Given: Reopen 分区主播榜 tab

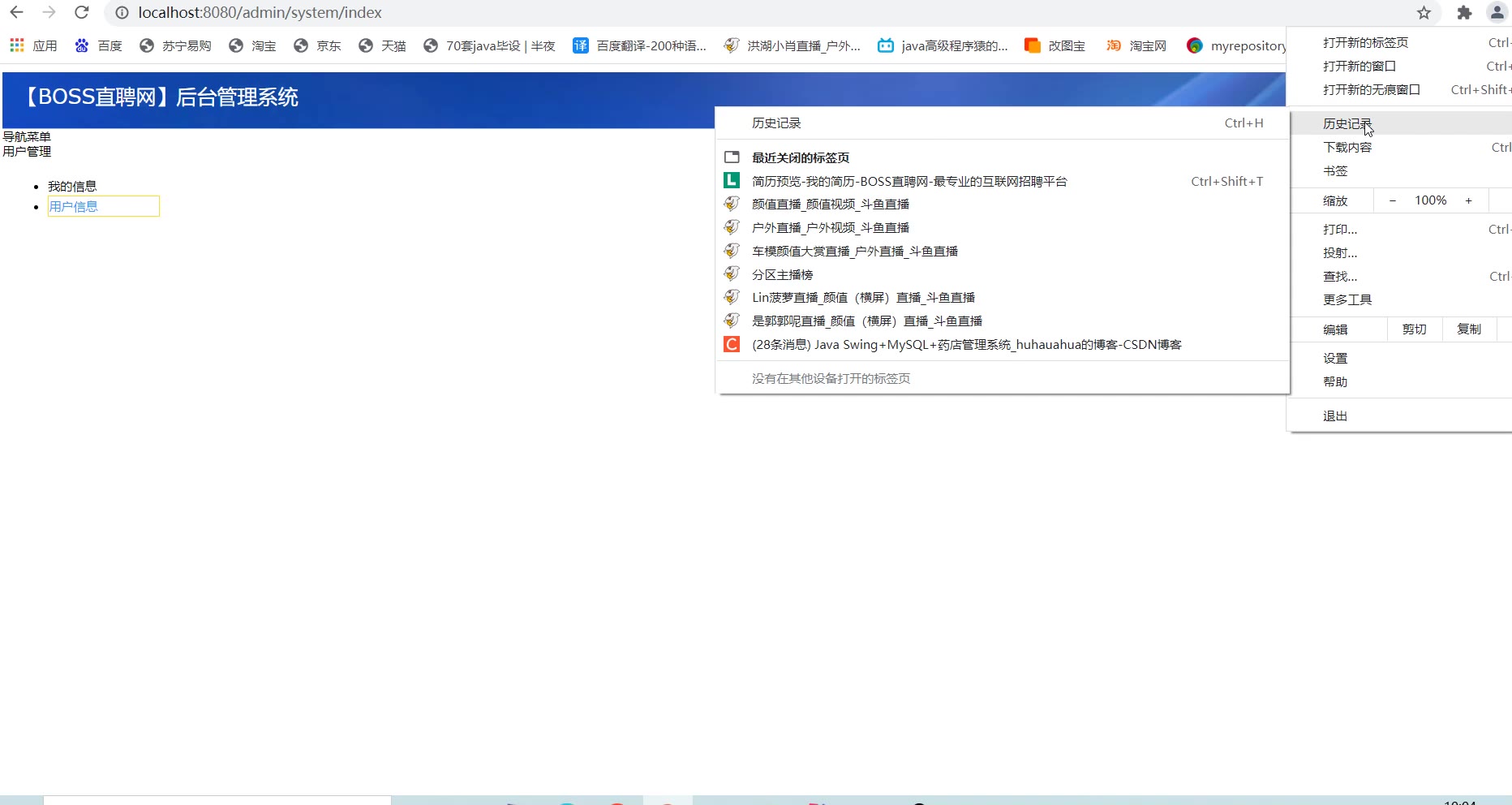Looking at the screenshot, I should point(1003,274).
